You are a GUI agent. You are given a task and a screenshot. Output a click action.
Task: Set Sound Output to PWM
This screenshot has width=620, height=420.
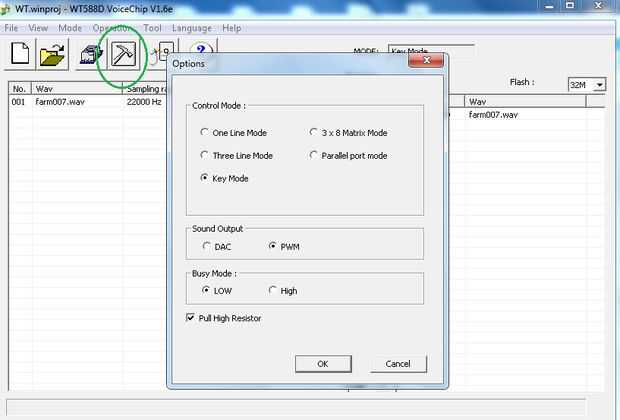272,246
